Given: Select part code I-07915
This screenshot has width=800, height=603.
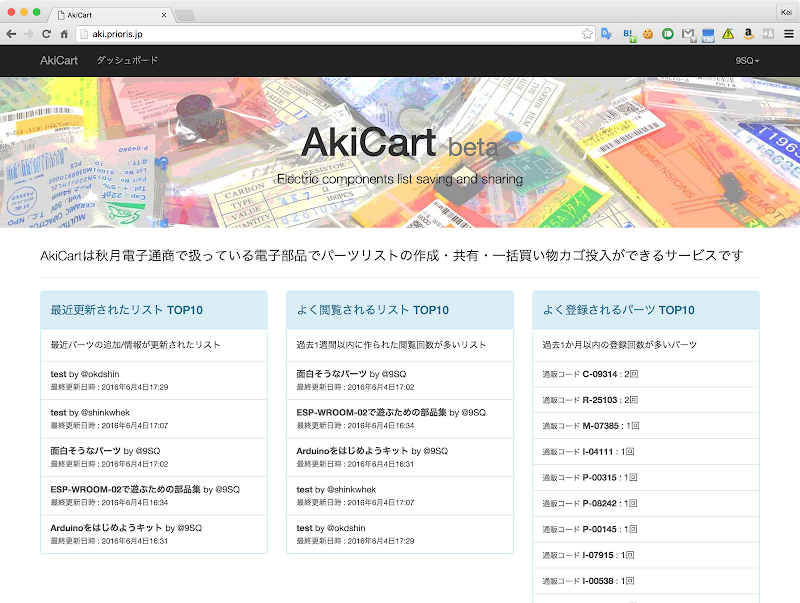Looking at the screenshot, I should point(646,555).
